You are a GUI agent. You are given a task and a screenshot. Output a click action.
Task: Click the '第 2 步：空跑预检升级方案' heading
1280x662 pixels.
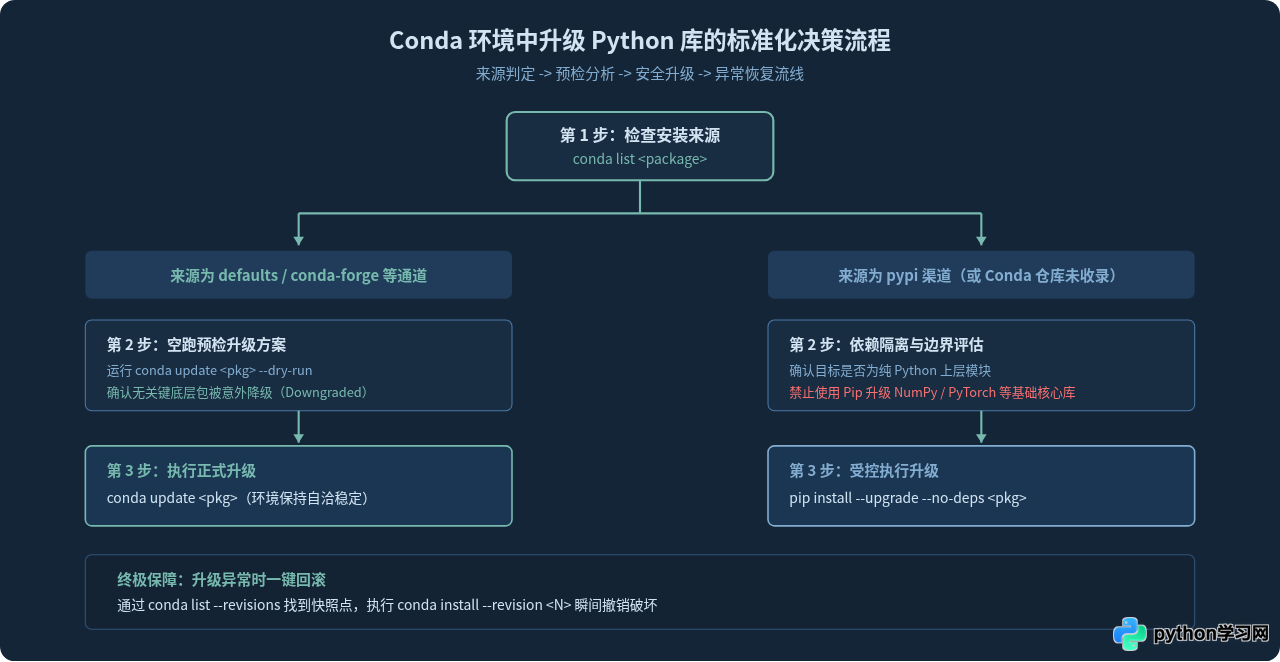[x=196, y=345]
